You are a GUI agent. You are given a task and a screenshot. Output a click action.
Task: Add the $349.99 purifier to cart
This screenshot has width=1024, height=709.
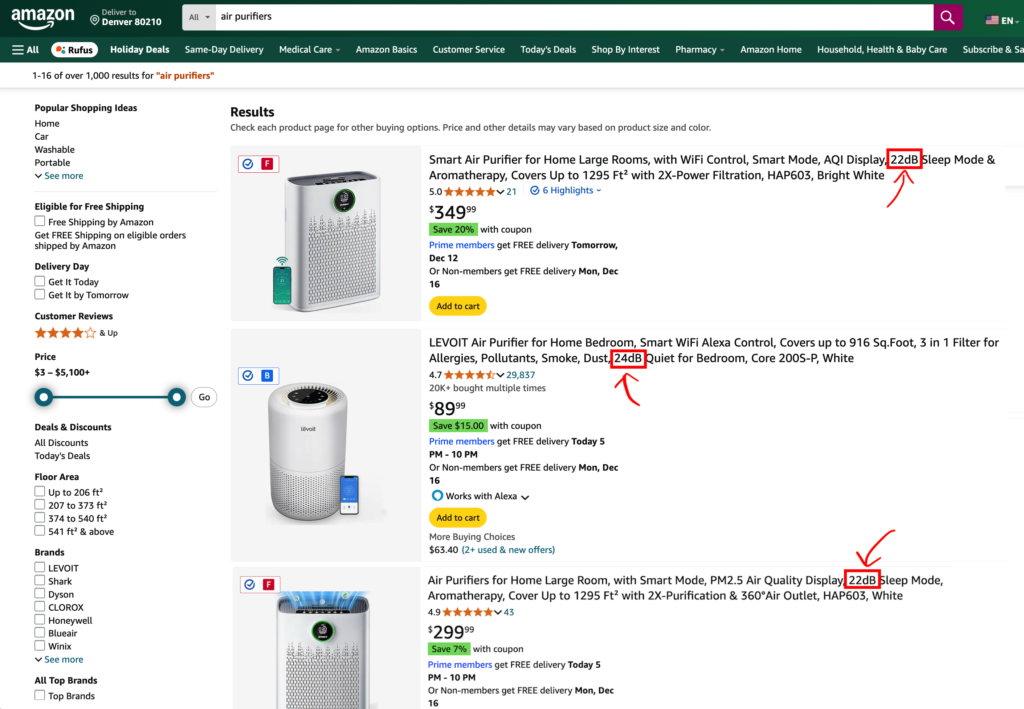point(458,306)
